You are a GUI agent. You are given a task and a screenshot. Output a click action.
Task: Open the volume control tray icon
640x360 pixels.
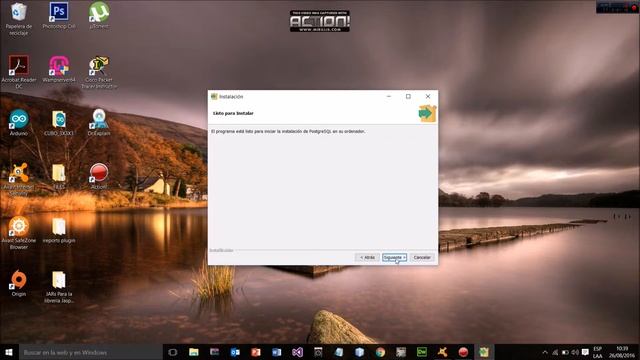tap(575, 352)
